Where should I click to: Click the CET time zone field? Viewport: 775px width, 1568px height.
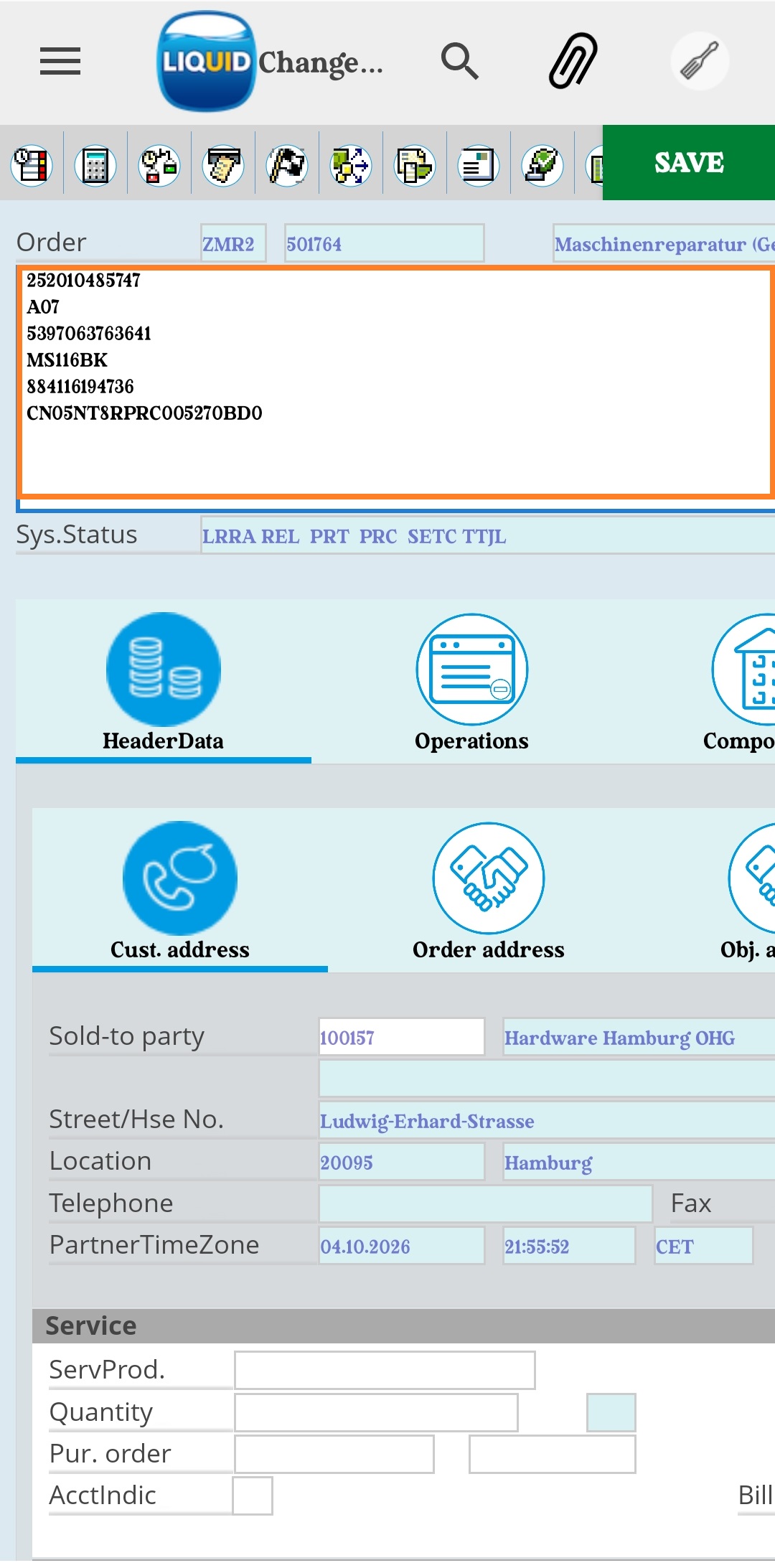pyautogui.click(x=703, y=1246)
